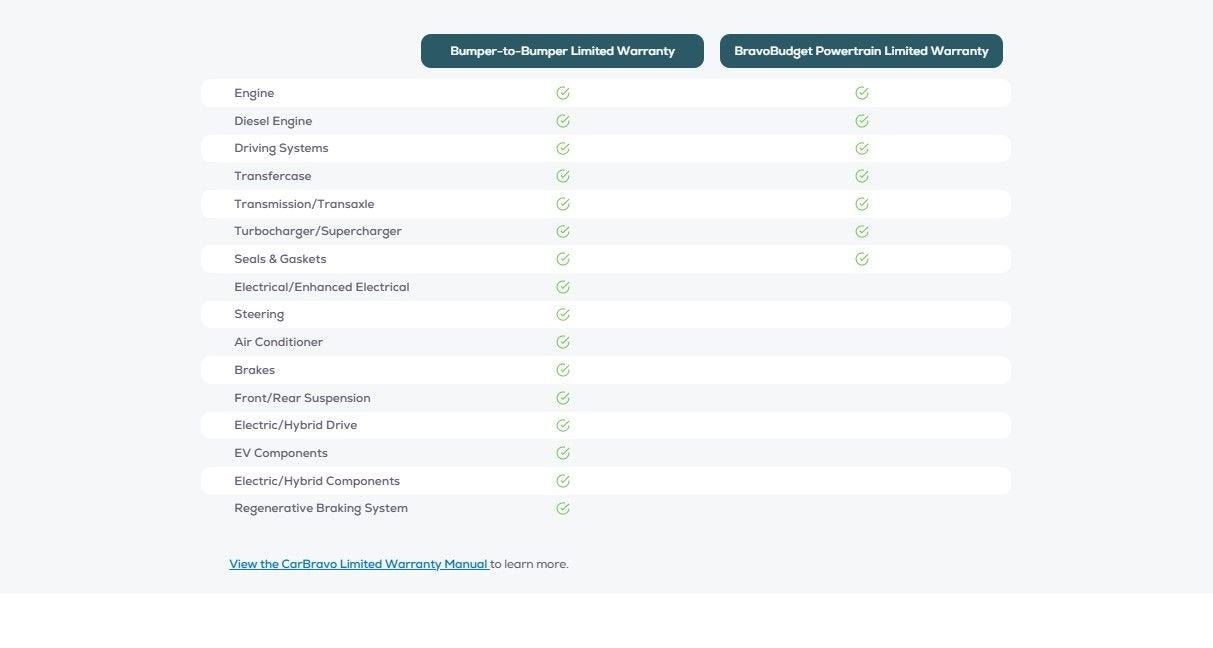Click the Electric/Hybrid Components row label
This screenshot has height=648, width=1213.
(317, 481)
